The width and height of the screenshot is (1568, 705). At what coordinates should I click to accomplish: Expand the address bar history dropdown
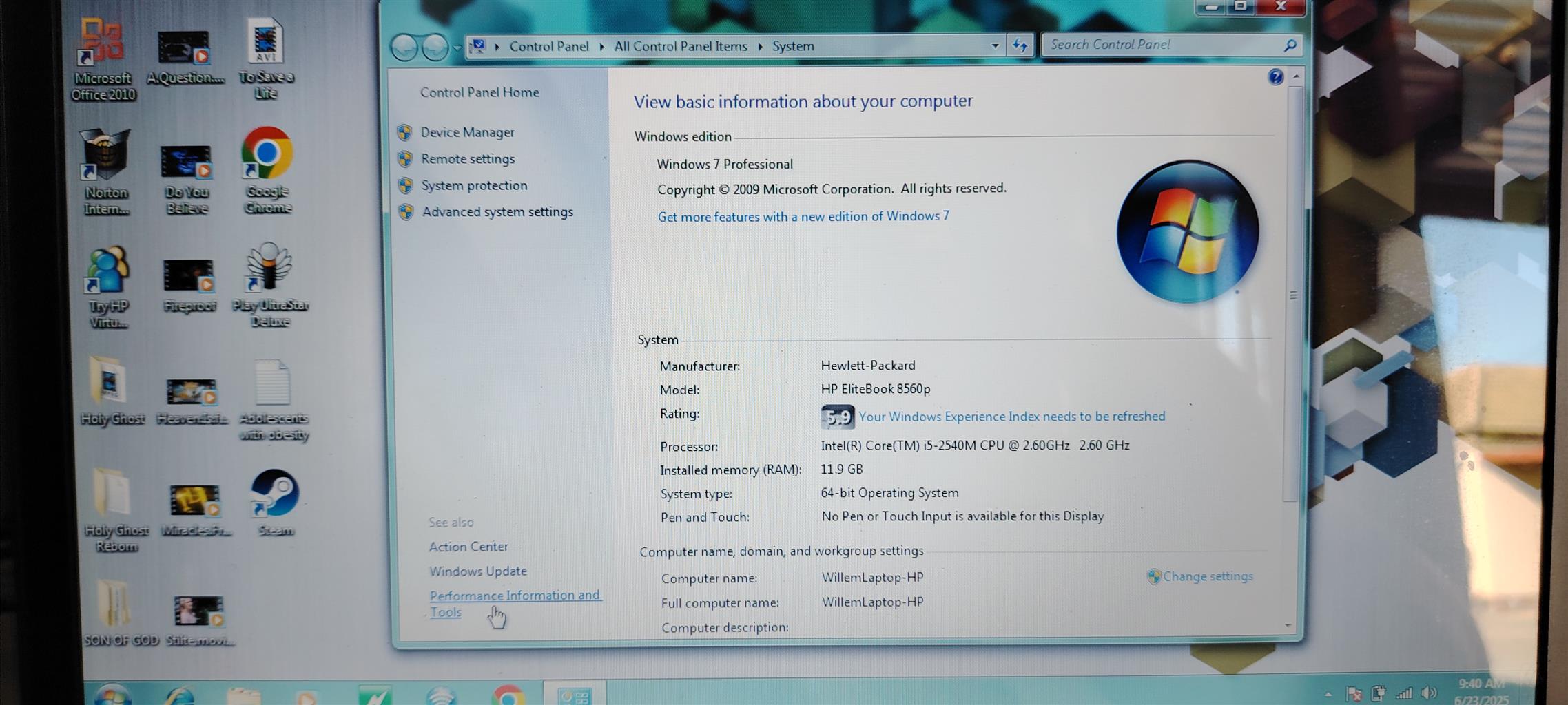tap(995, 46)
